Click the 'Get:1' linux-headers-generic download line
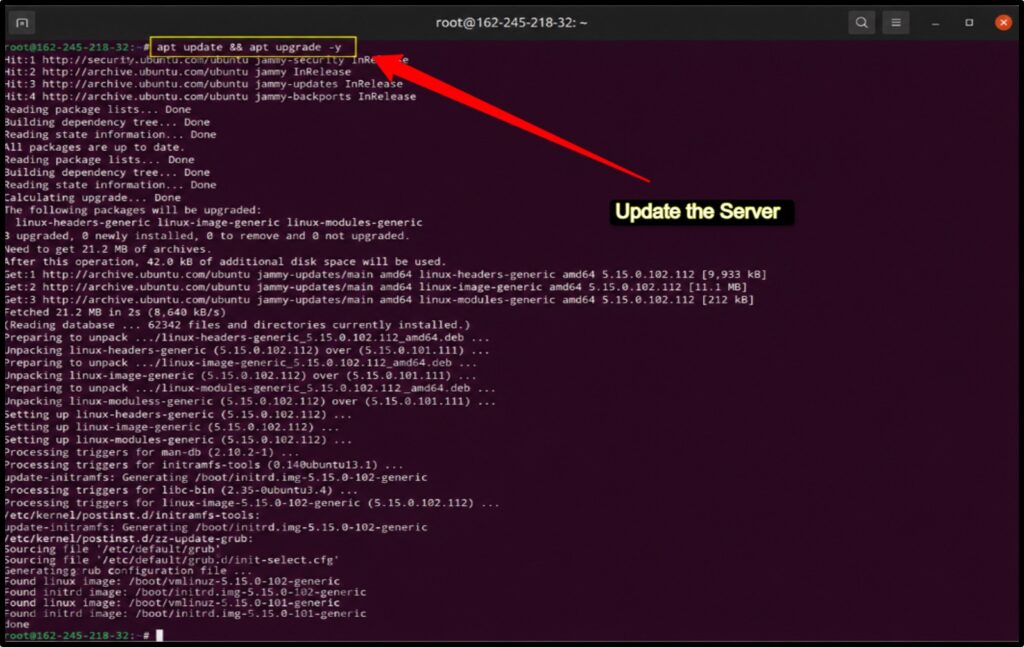 tap(385, 274)
